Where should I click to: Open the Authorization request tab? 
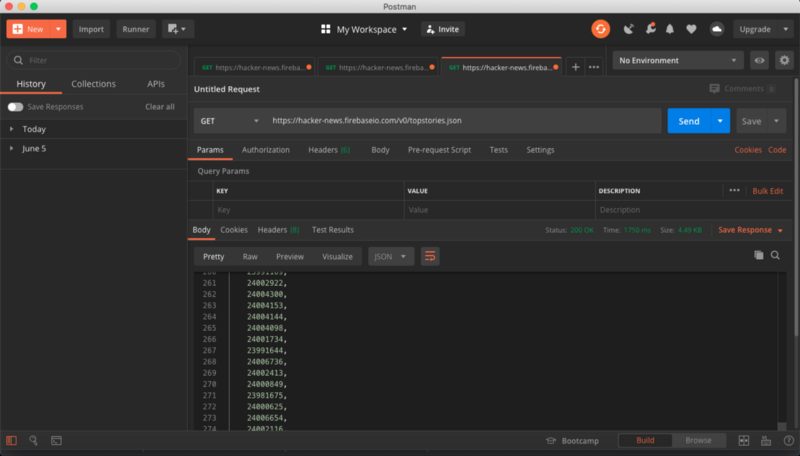point(265,150)
